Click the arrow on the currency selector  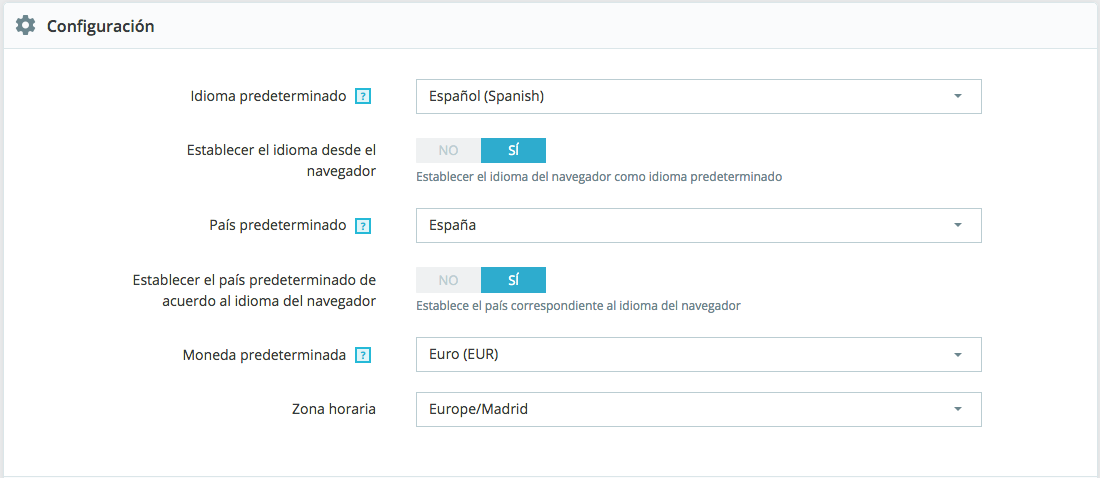coord(957,355)
